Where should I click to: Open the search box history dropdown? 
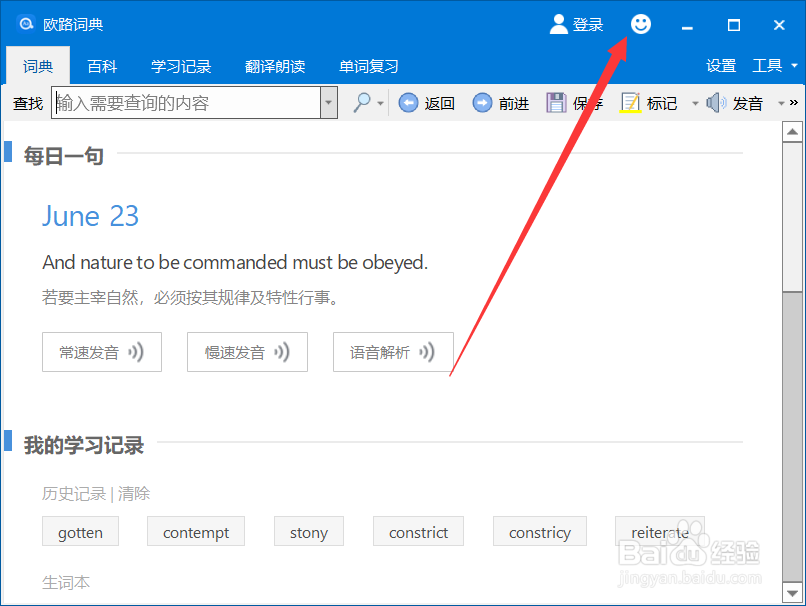pyautogui.click(x=328, y=103)
